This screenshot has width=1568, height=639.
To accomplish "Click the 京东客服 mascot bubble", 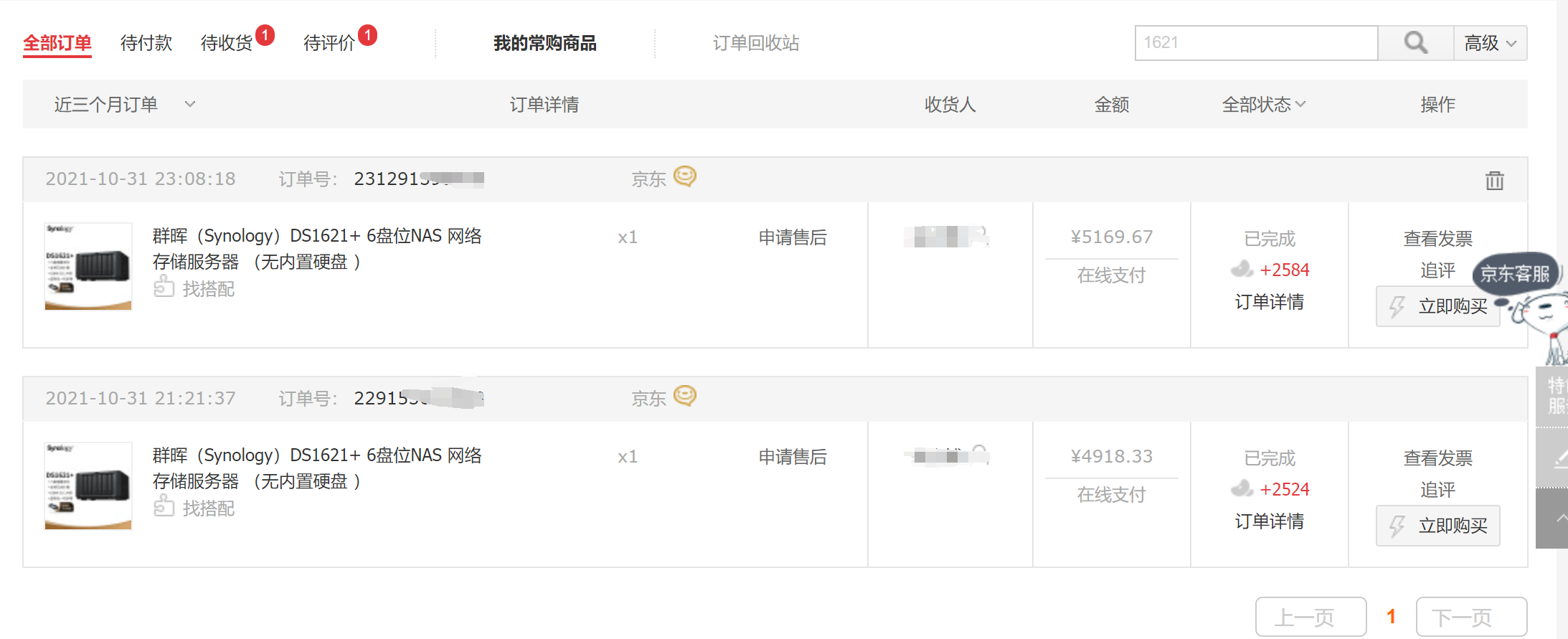I will click(1514, 273).
